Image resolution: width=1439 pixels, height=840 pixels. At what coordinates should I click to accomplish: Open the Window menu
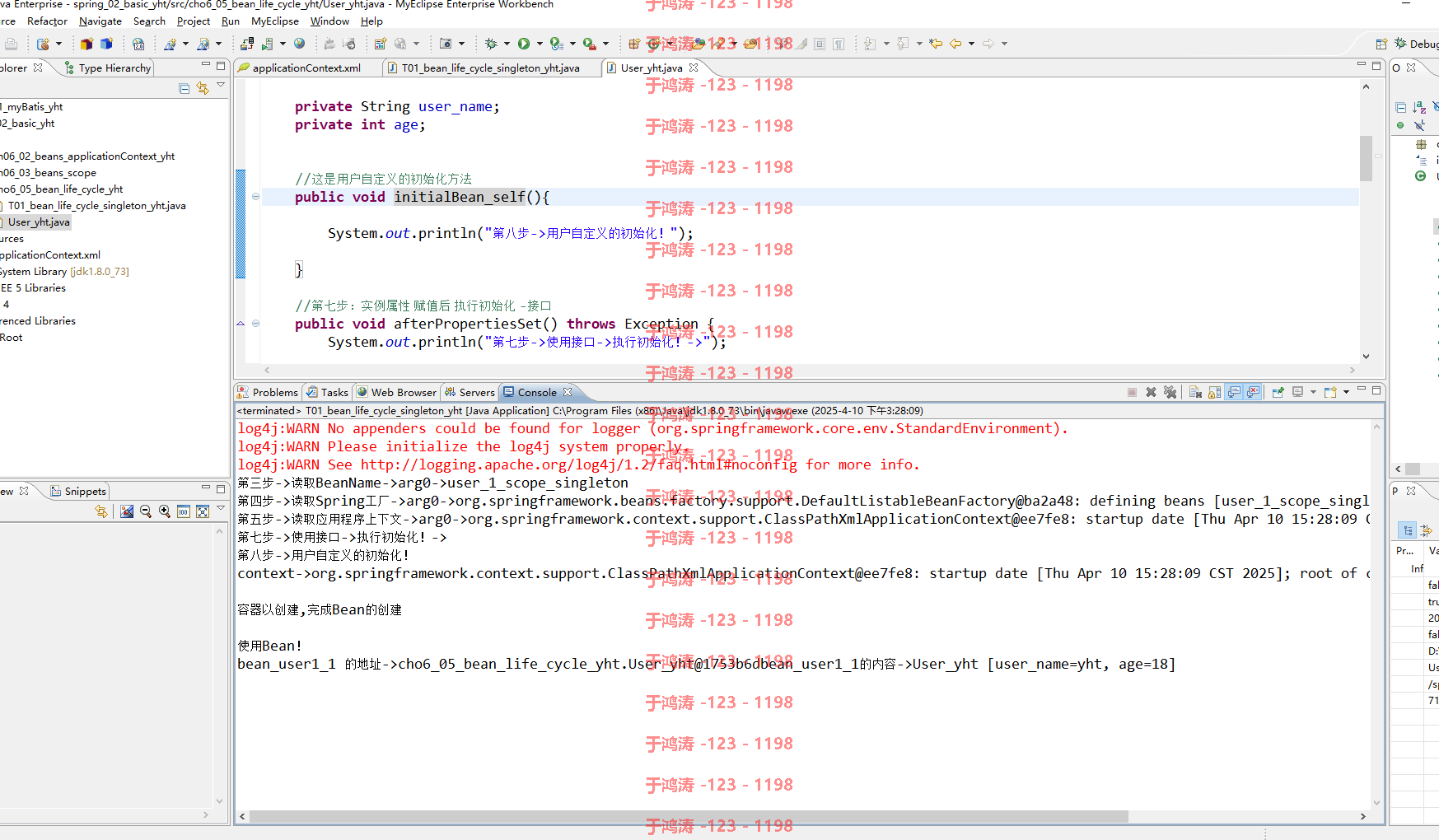tap(329, 21)
